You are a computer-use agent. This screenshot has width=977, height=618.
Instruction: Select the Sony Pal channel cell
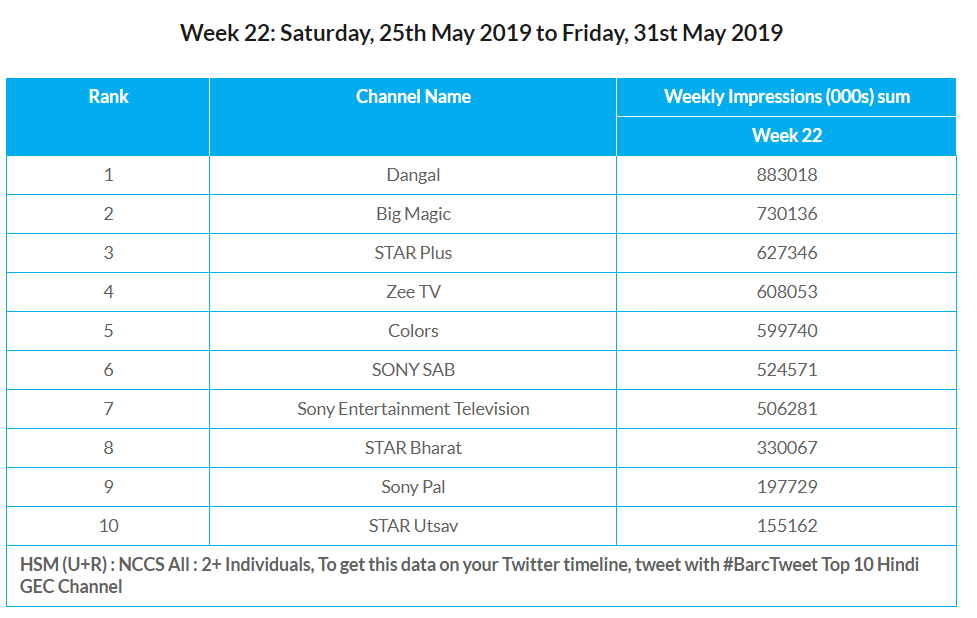pos(413,487)
